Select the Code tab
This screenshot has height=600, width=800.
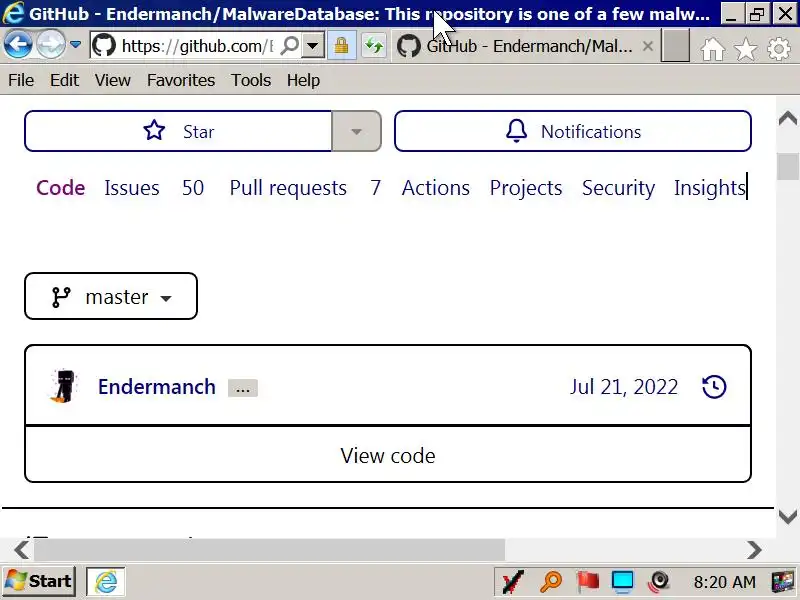[61, 188]
